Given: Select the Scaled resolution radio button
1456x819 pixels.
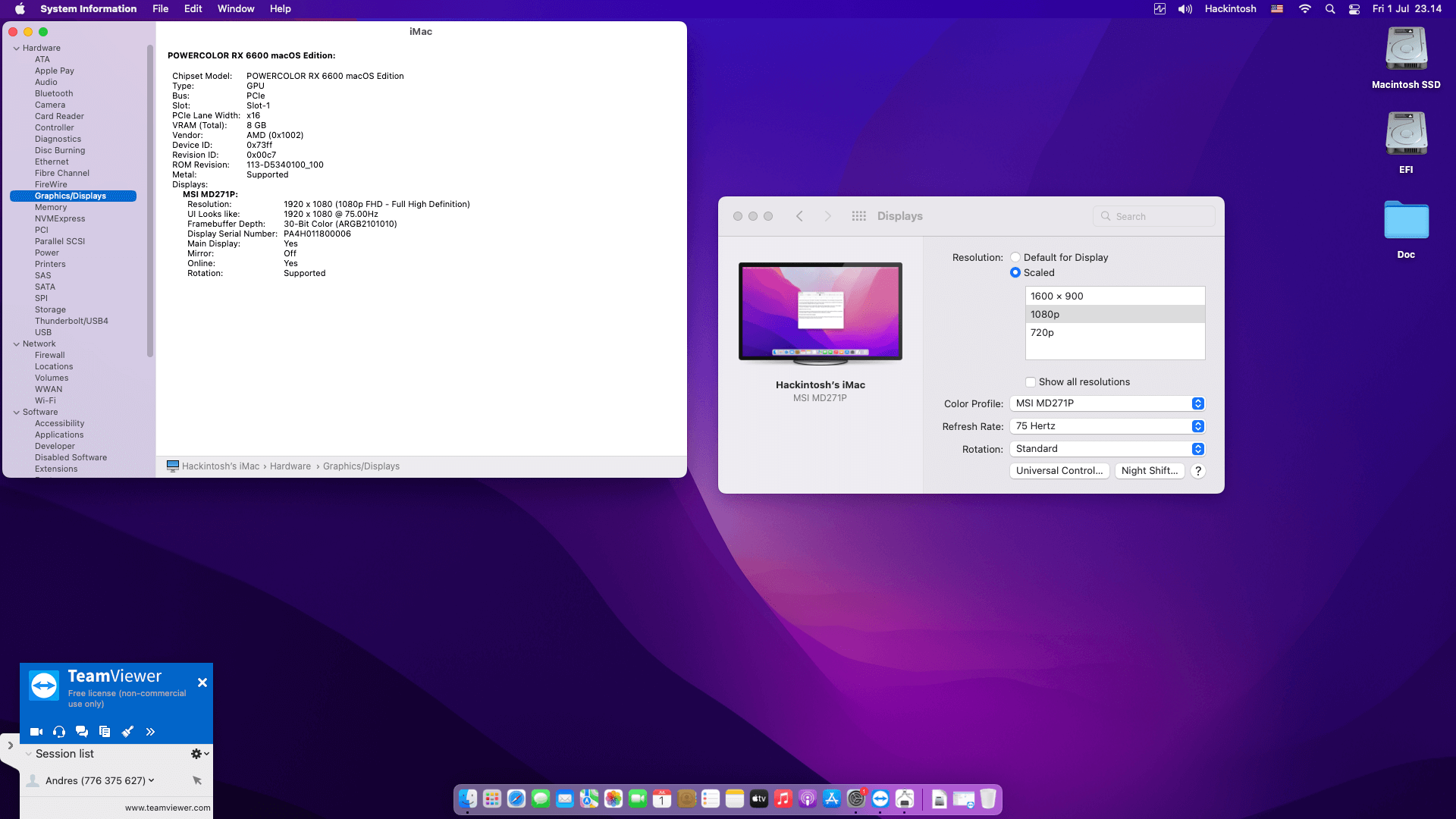Looking at the screenshot, I should (1015, 273).
